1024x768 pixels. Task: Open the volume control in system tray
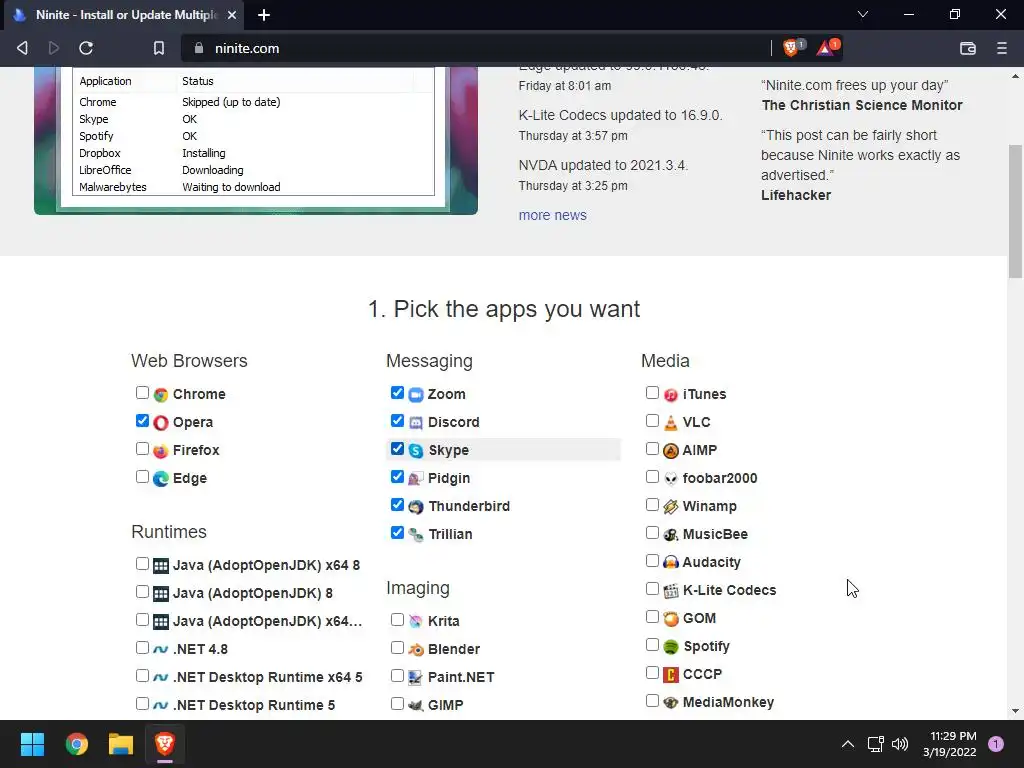coord(900,744)
